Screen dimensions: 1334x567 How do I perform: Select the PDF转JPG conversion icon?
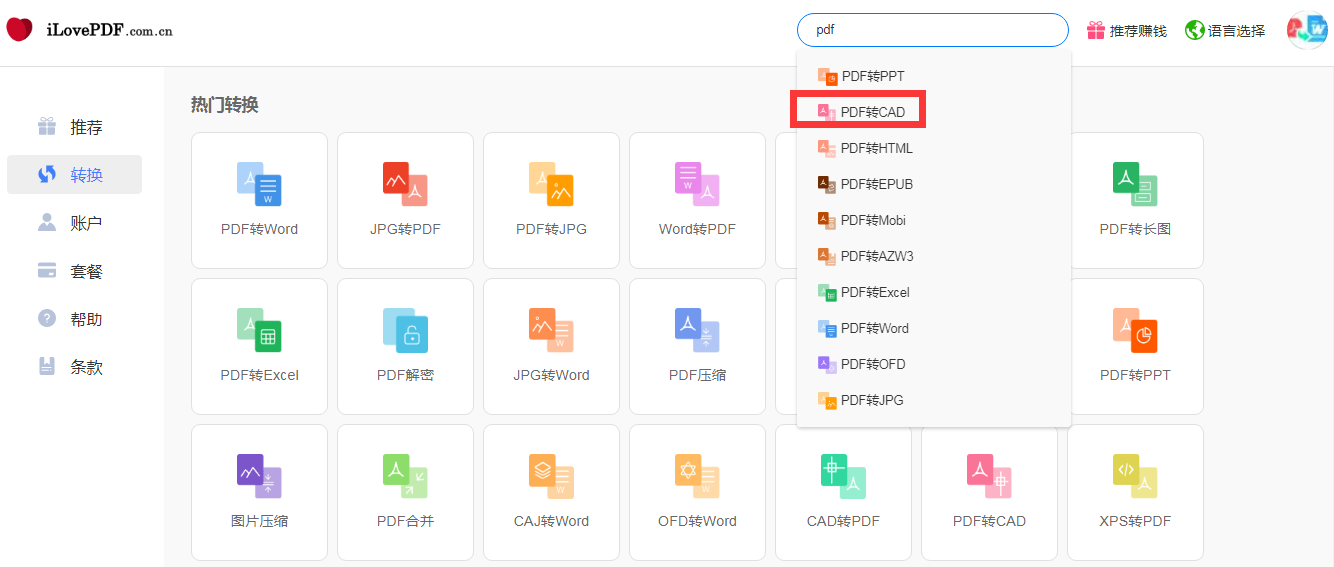pos(551,185)
